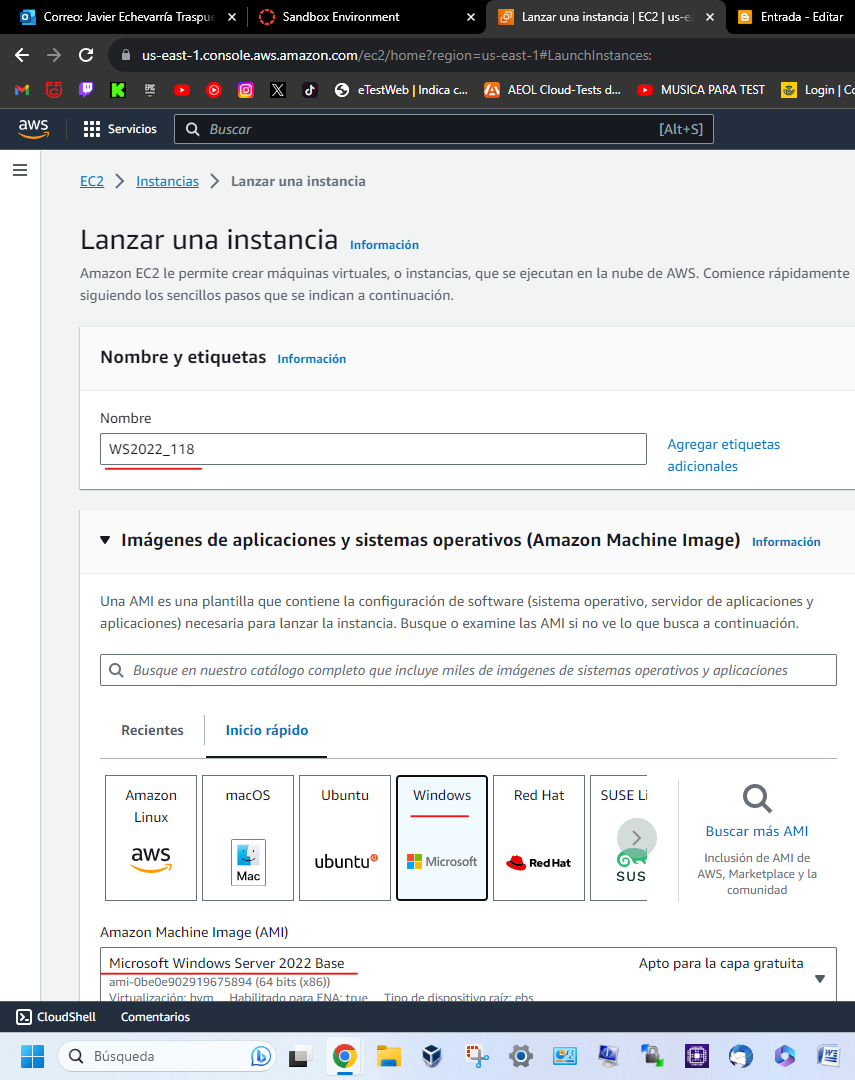Image resolution: width=855 pixels, height=1080 pixels.
Task: Click the Nombre input field with WS2022_118
Action: 373,449
